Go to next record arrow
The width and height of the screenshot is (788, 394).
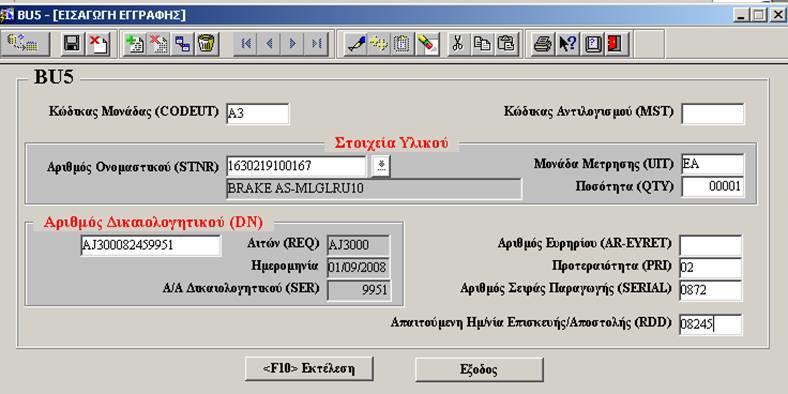(x=293, y=44)
